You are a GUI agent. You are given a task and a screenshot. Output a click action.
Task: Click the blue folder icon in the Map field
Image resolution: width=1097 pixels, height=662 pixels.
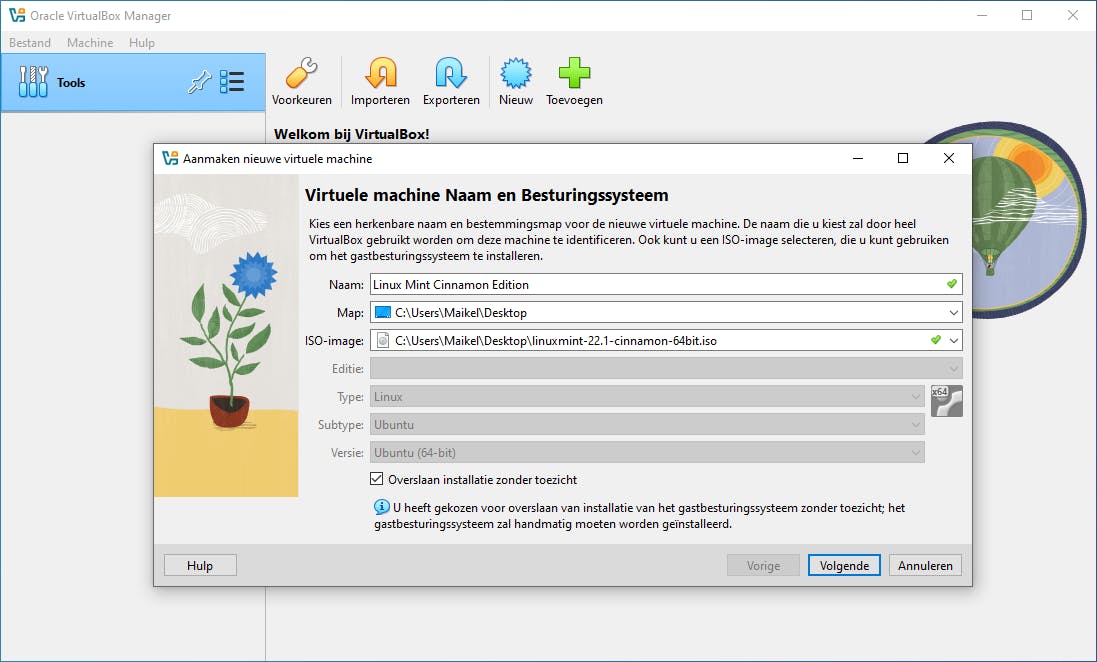click(x=383, y=312)
